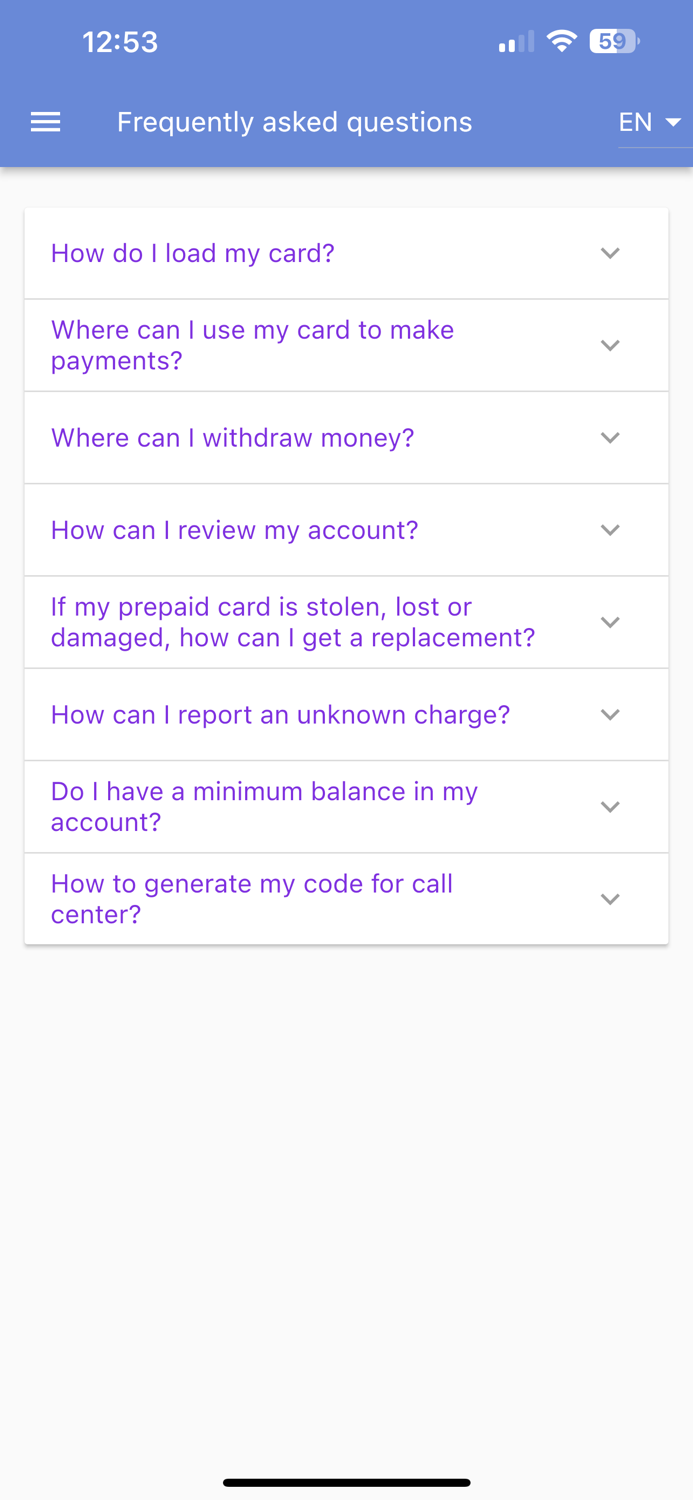Open the EN language dropdown
The width and height of the screenshot is (693, 1500).
(648, 121)
